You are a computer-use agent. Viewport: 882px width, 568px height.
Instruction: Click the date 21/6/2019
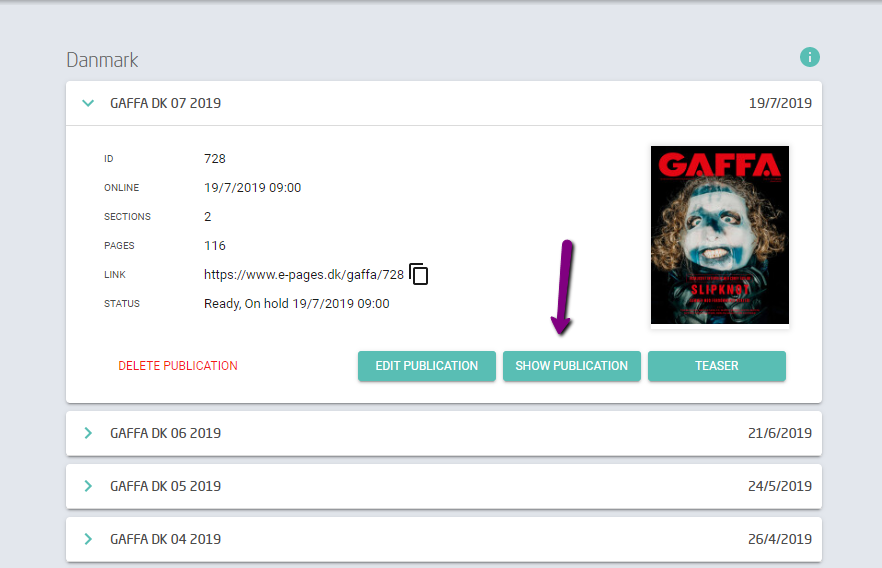[x=780, y=433]
